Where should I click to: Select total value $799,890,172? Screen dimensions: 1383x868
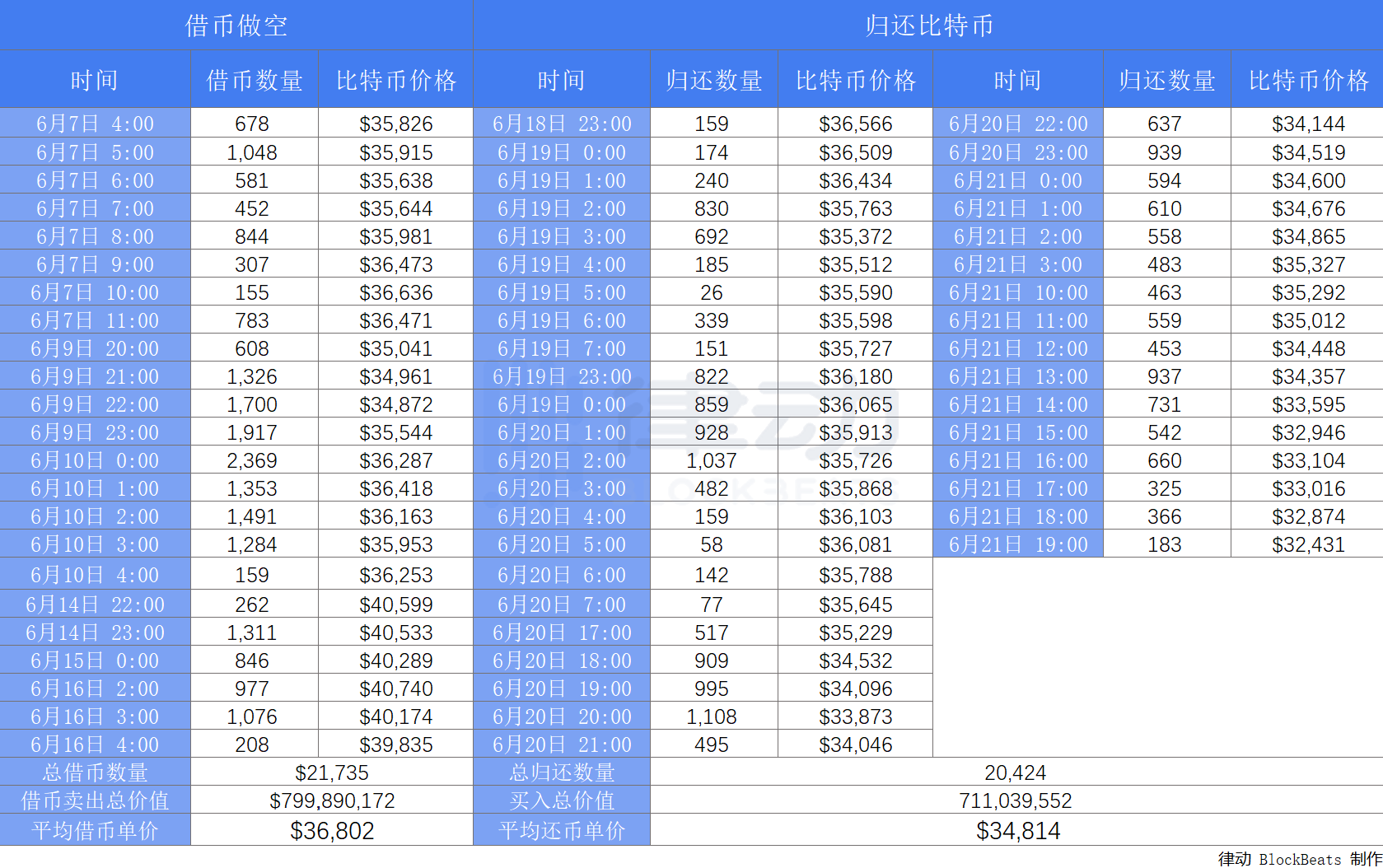click(x=332, y=800)
